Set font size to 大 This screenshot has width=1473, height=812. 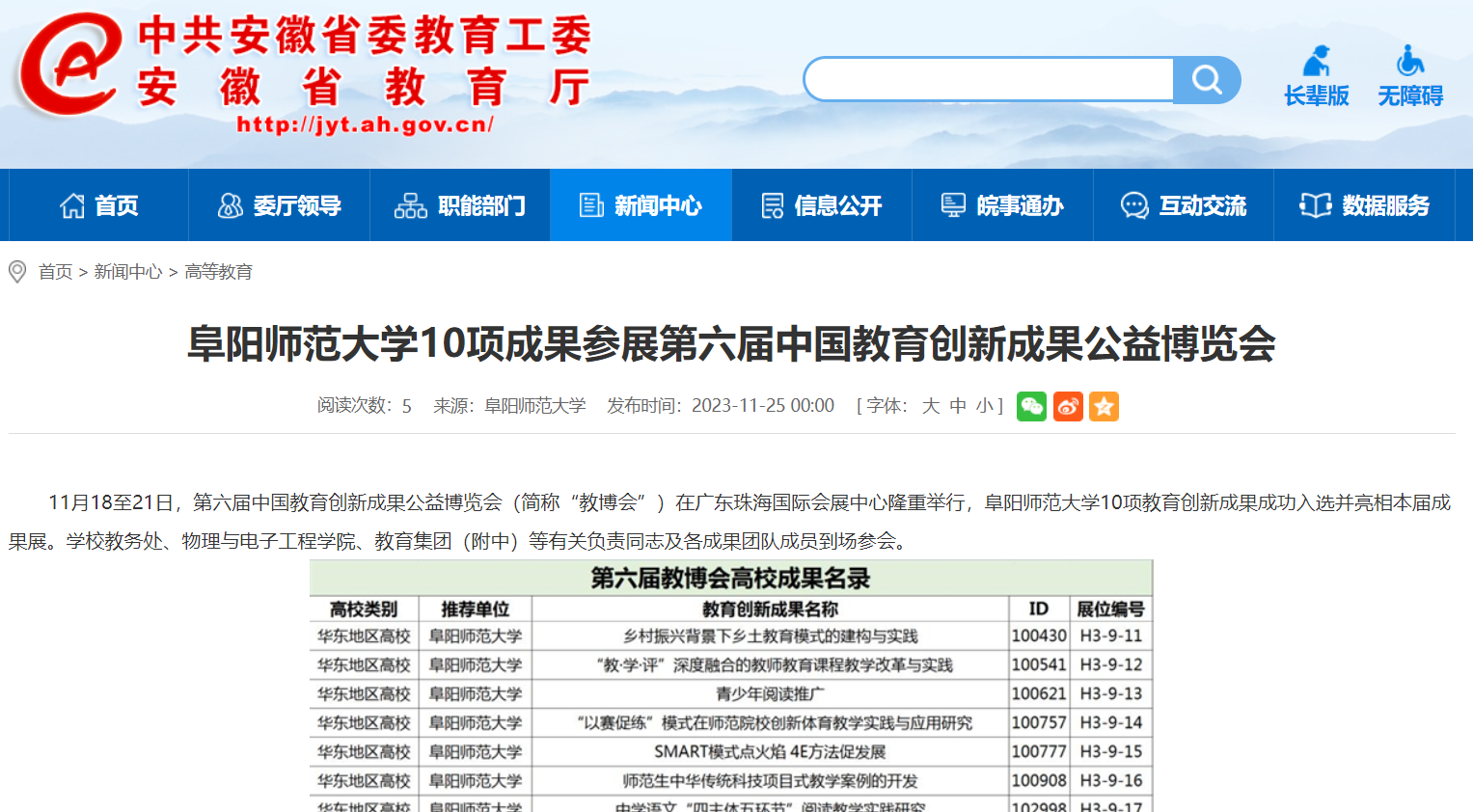pyautogui.click(x=931, y=406)
